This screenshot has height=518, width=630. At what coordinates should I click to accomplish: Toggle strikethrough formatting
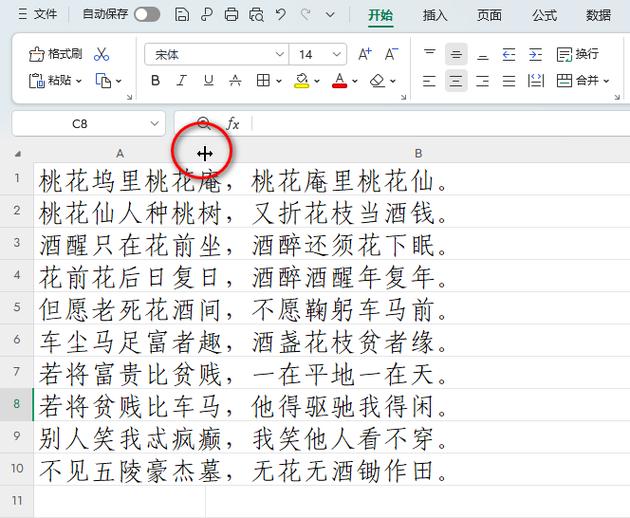click(235, 80)
